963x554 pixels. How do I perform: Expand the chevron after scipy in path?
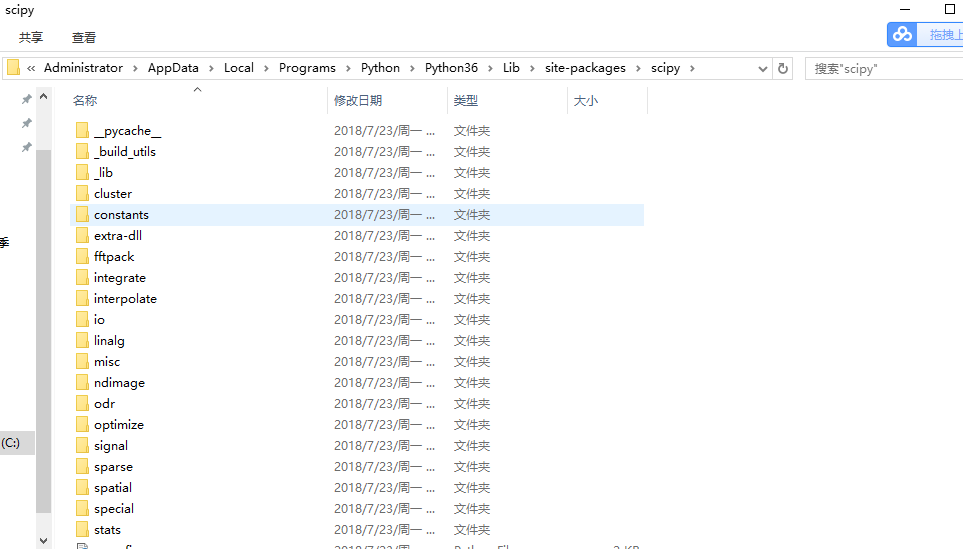(692, 68)
